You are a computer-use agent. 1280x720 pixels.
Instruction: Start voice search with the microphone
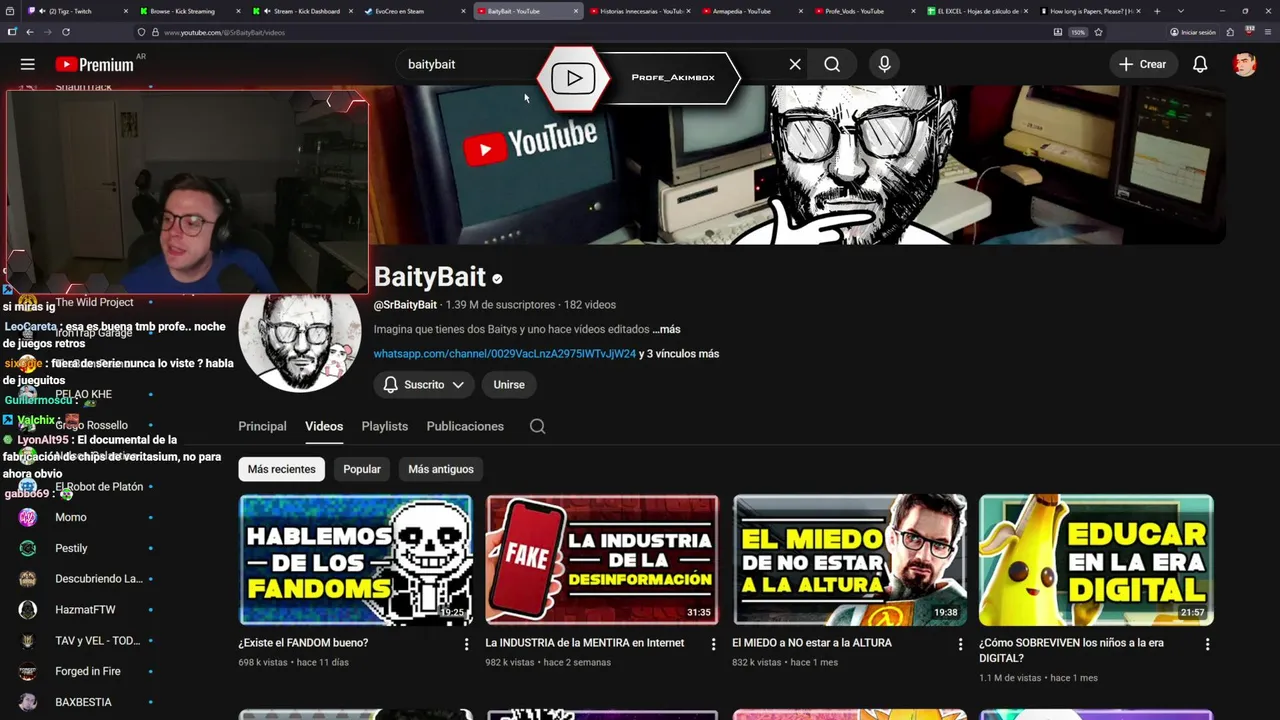tap(884, 64)
